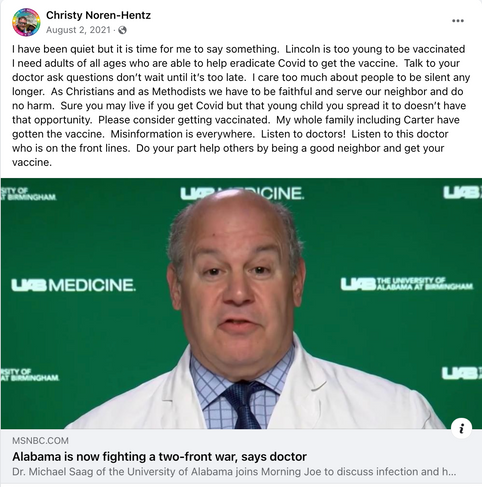Click the globe public audience icon
The image size is (482, 487).
click(122, 30)
